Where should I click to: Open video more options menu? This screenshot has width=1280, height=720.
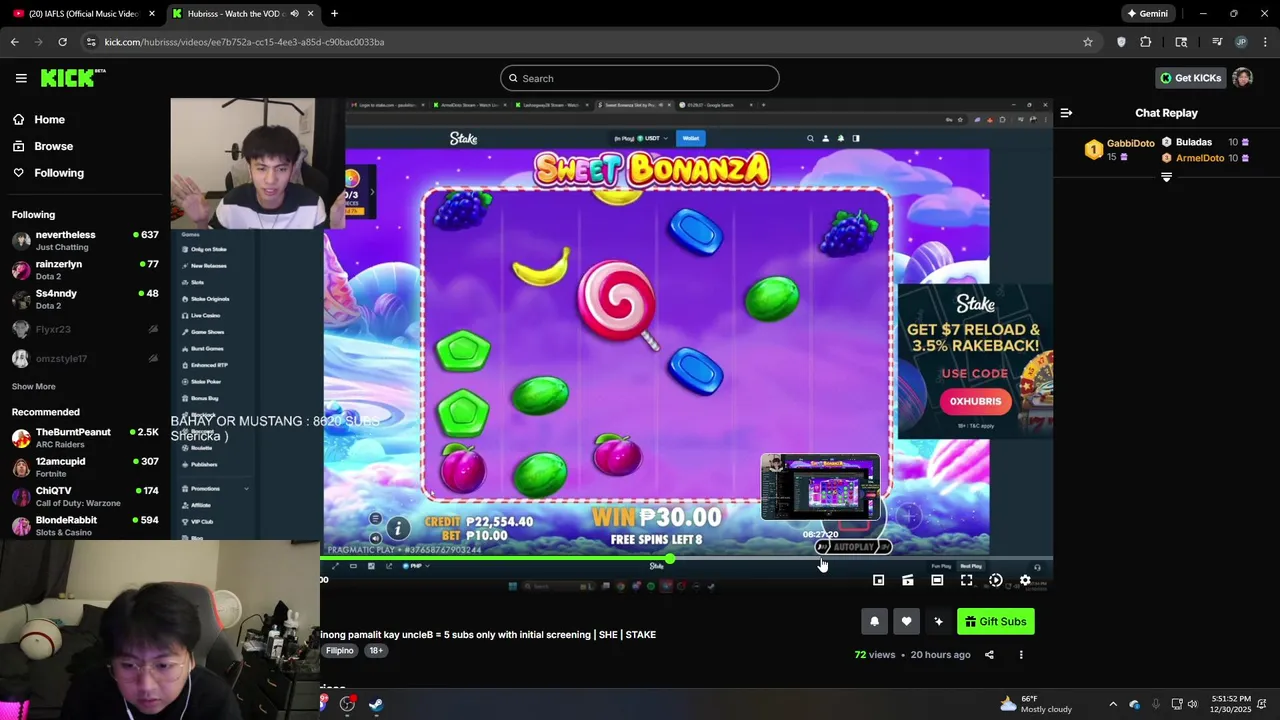[1021, 655]
